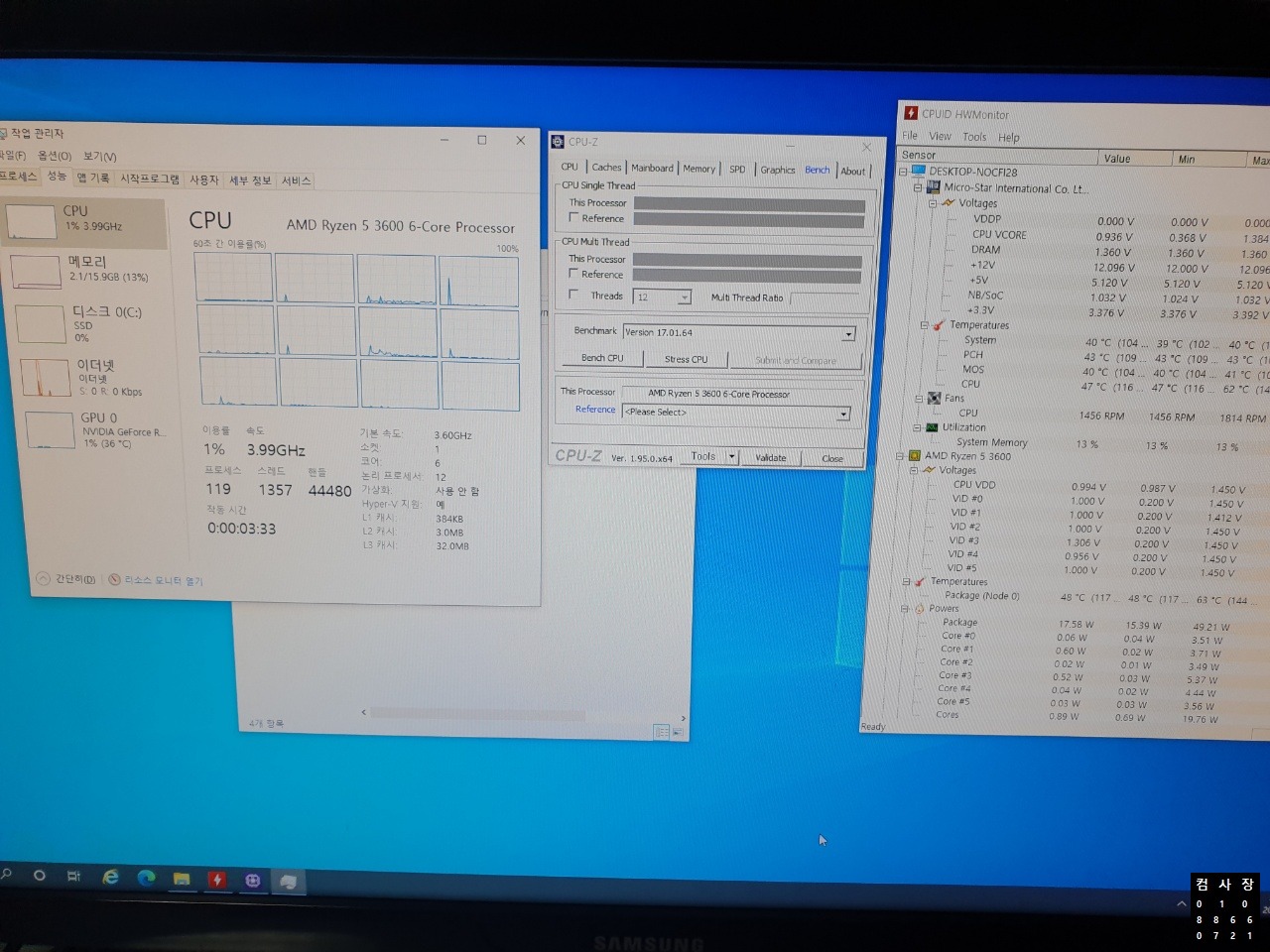Click the fewer details arrow icon
1270x952 pixels.
tap(43, 578)
